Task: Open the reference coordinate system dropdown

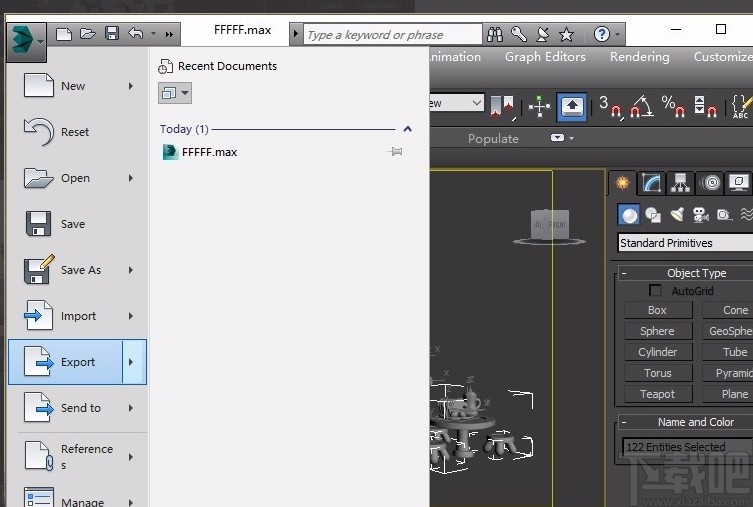Action: tap(457, 103)
